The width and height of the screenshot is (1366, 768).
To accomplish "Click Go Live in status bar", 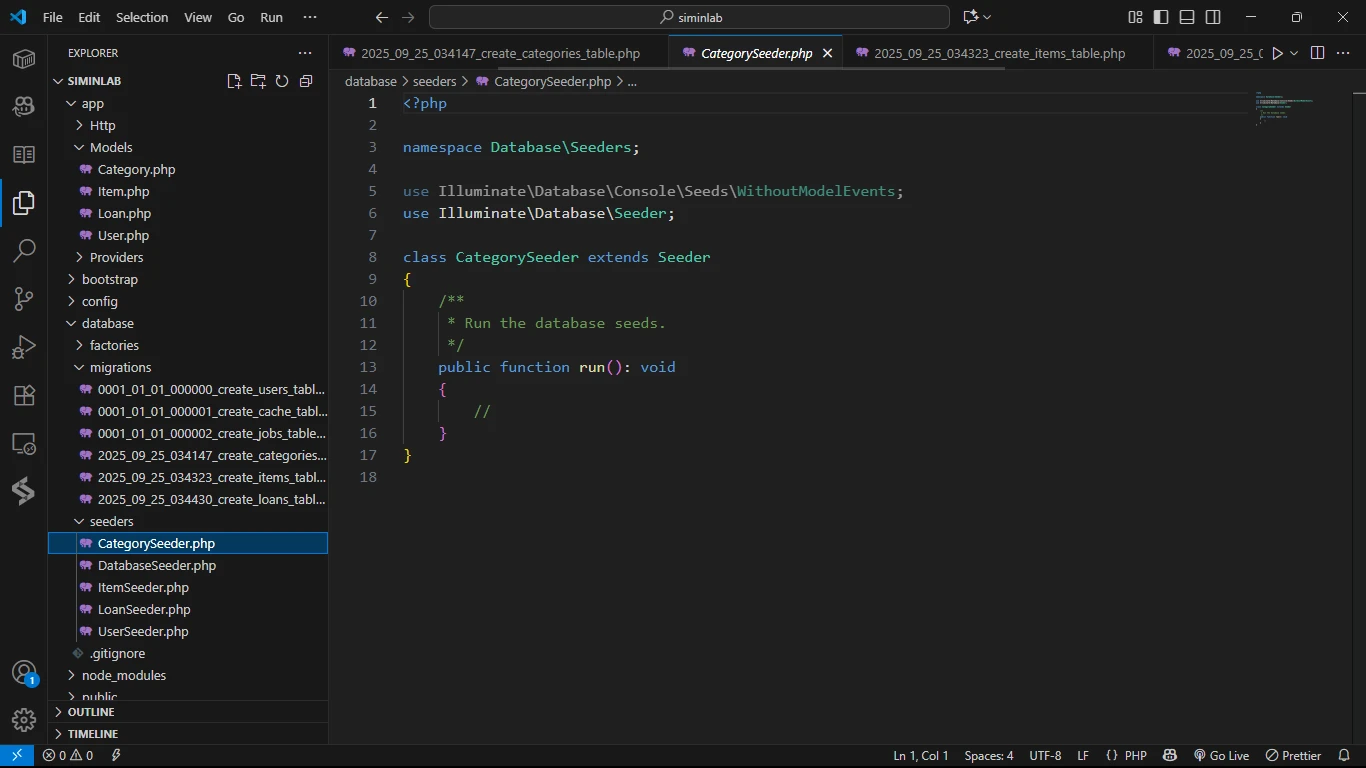I will 1221,756.
